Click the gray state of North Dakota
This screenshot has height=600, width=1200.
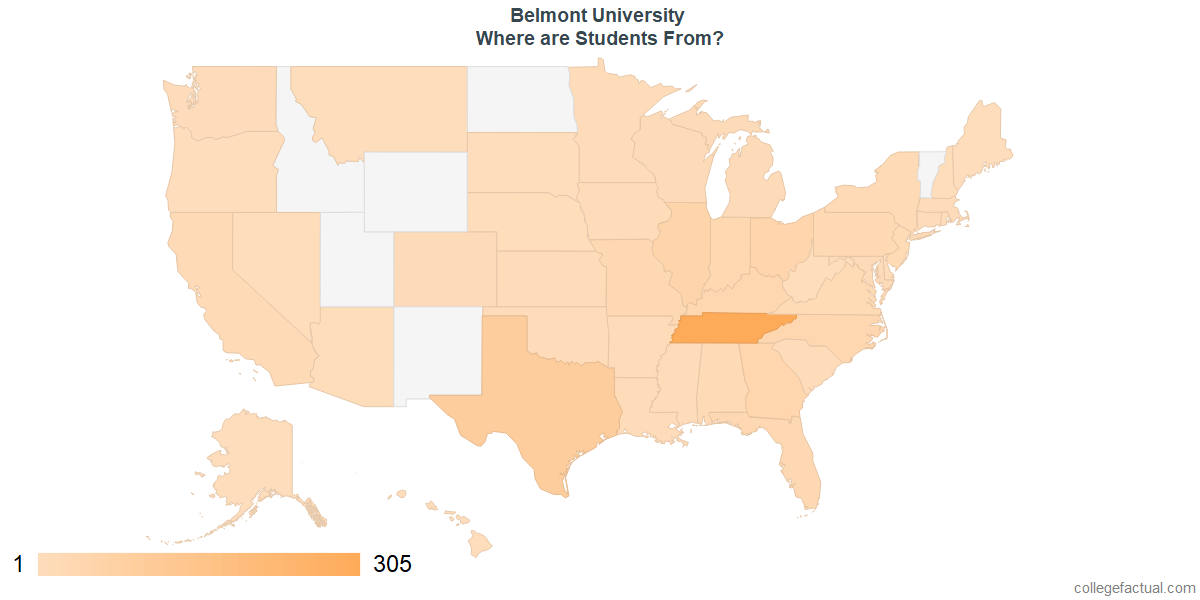coord(520,100)
